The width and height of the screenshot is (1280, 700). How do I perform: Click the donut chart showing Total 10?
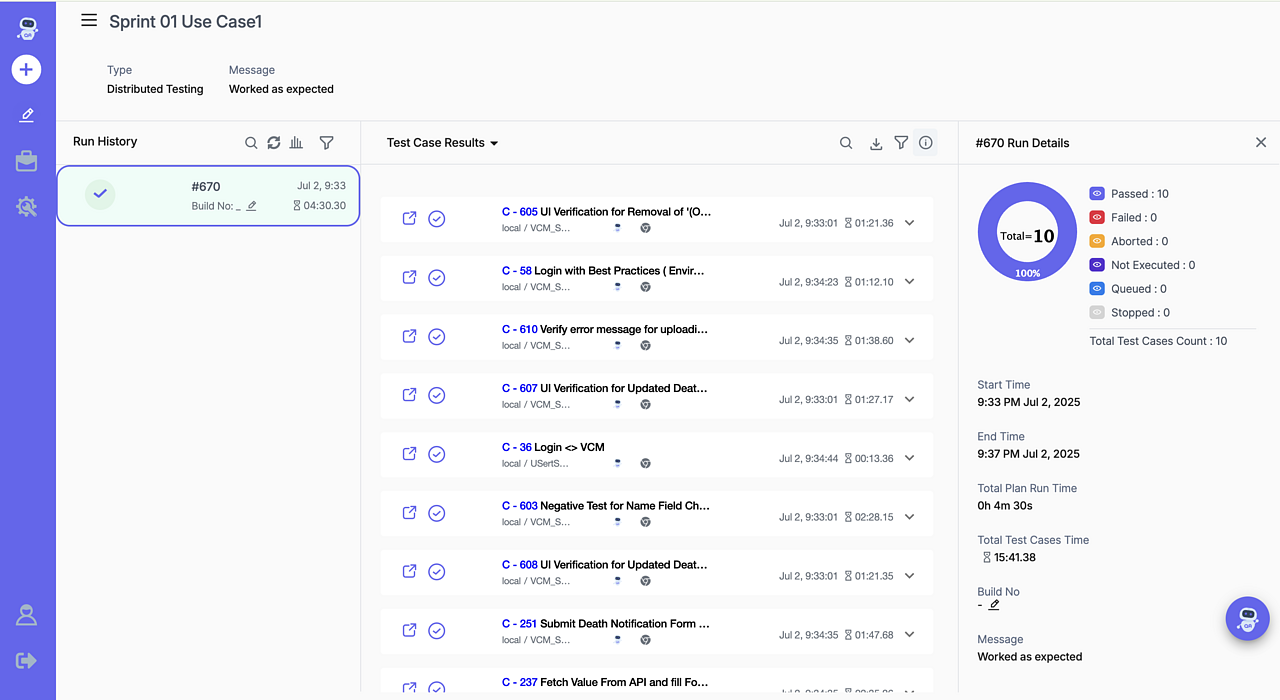(1027, 232)
